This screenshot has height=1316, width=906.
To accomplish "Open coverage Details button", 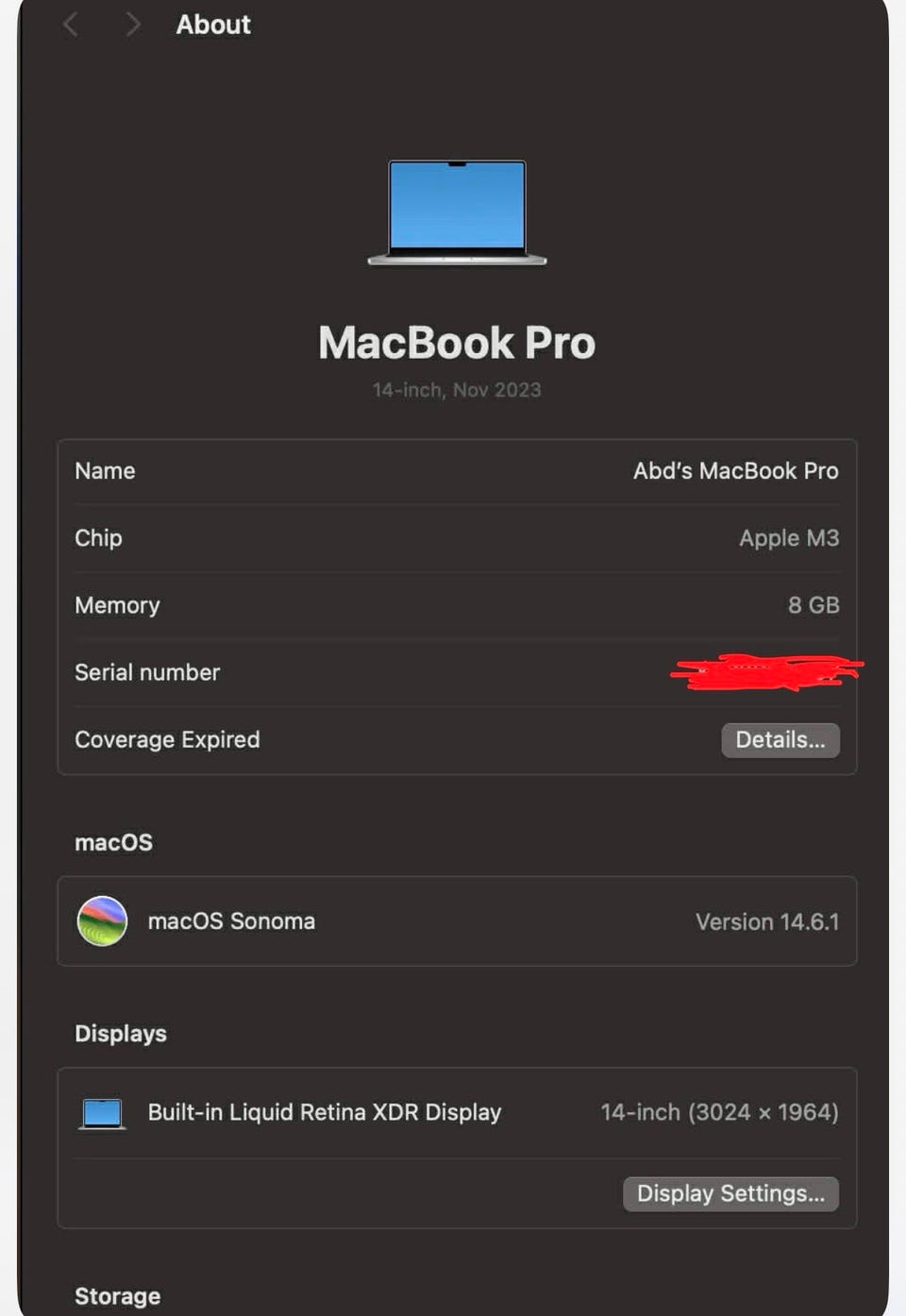I will tap(780, 740).
